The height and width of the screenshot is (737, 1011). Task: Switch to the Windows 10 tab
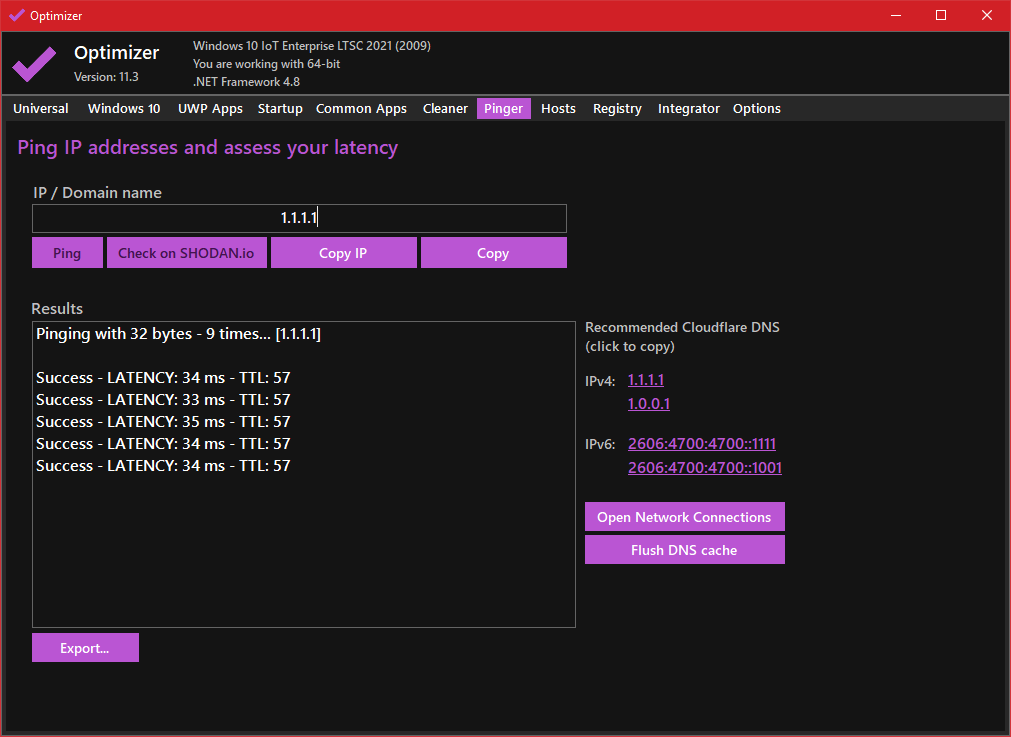click(x=124, y=109)
